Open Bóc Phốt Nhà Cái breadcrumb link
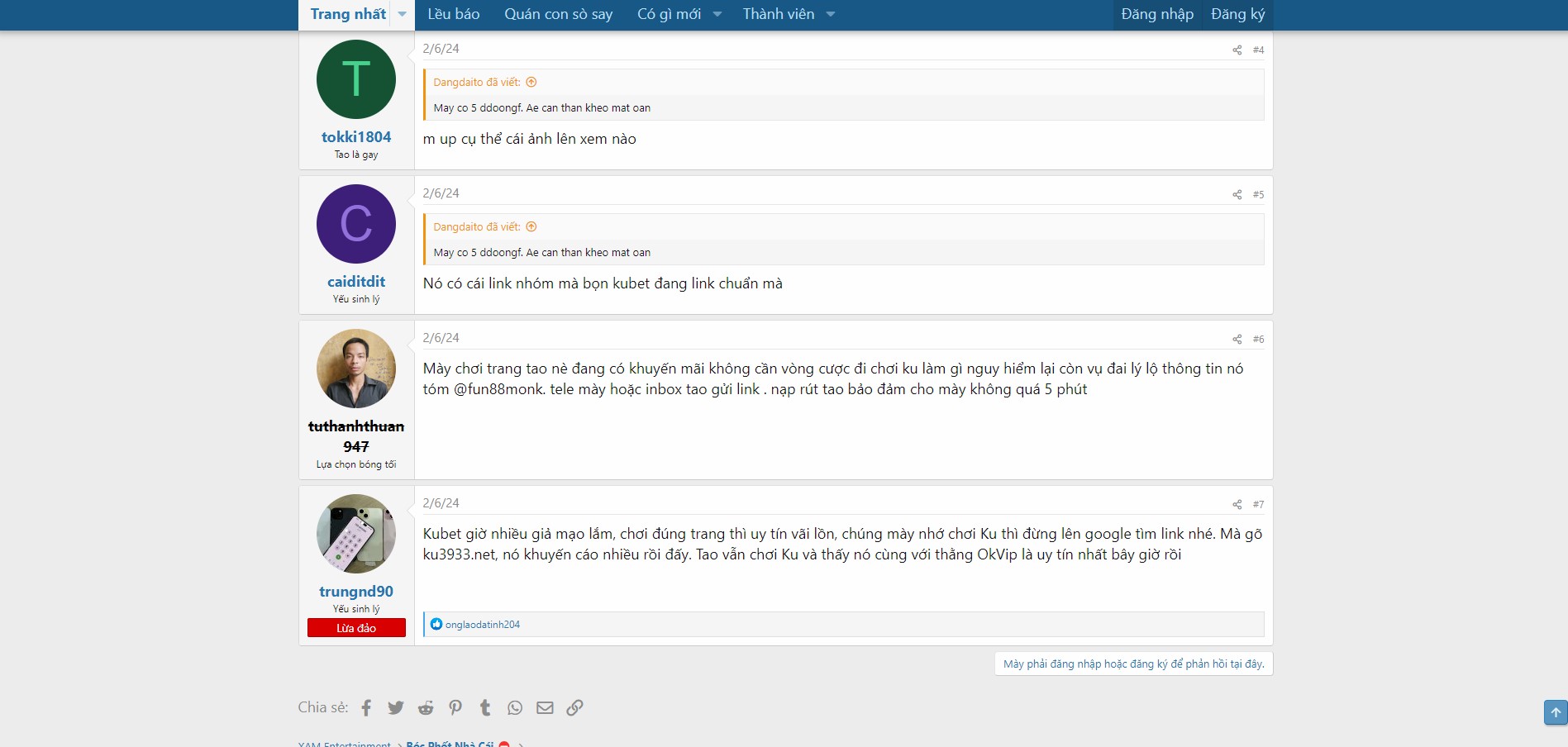 click(x=450, y=744)
